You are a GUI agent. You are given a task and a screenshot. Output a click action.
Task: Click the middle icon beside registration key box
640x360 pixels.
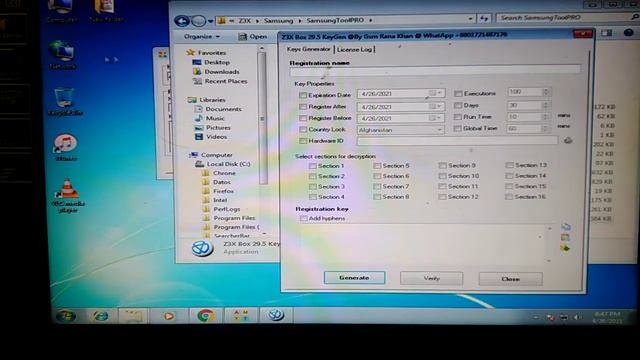(x=565, y=237)
